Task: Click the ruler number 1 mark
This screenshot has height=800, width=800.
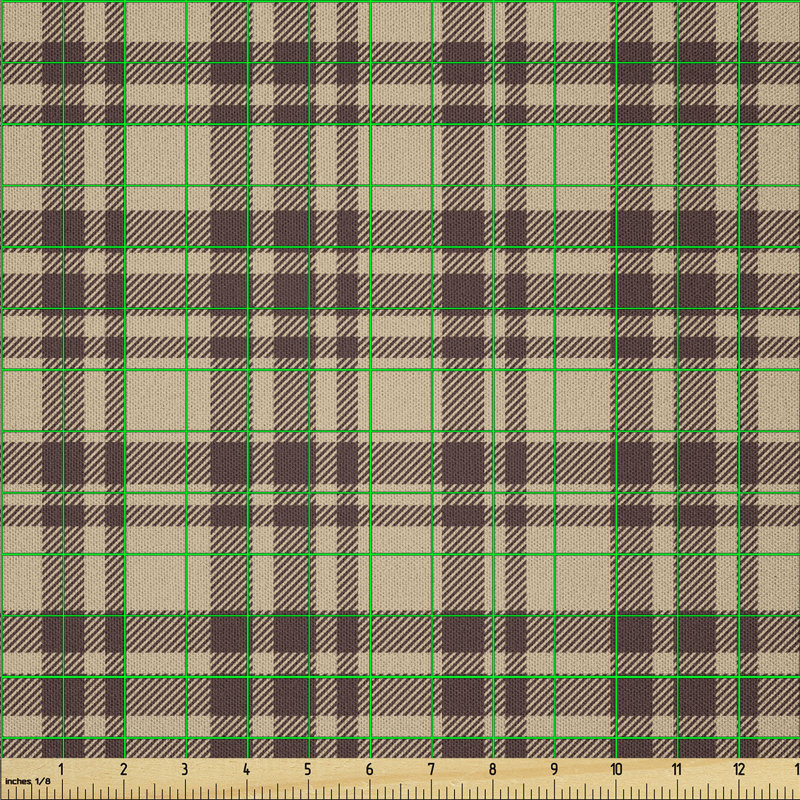Action: (61, 769)
